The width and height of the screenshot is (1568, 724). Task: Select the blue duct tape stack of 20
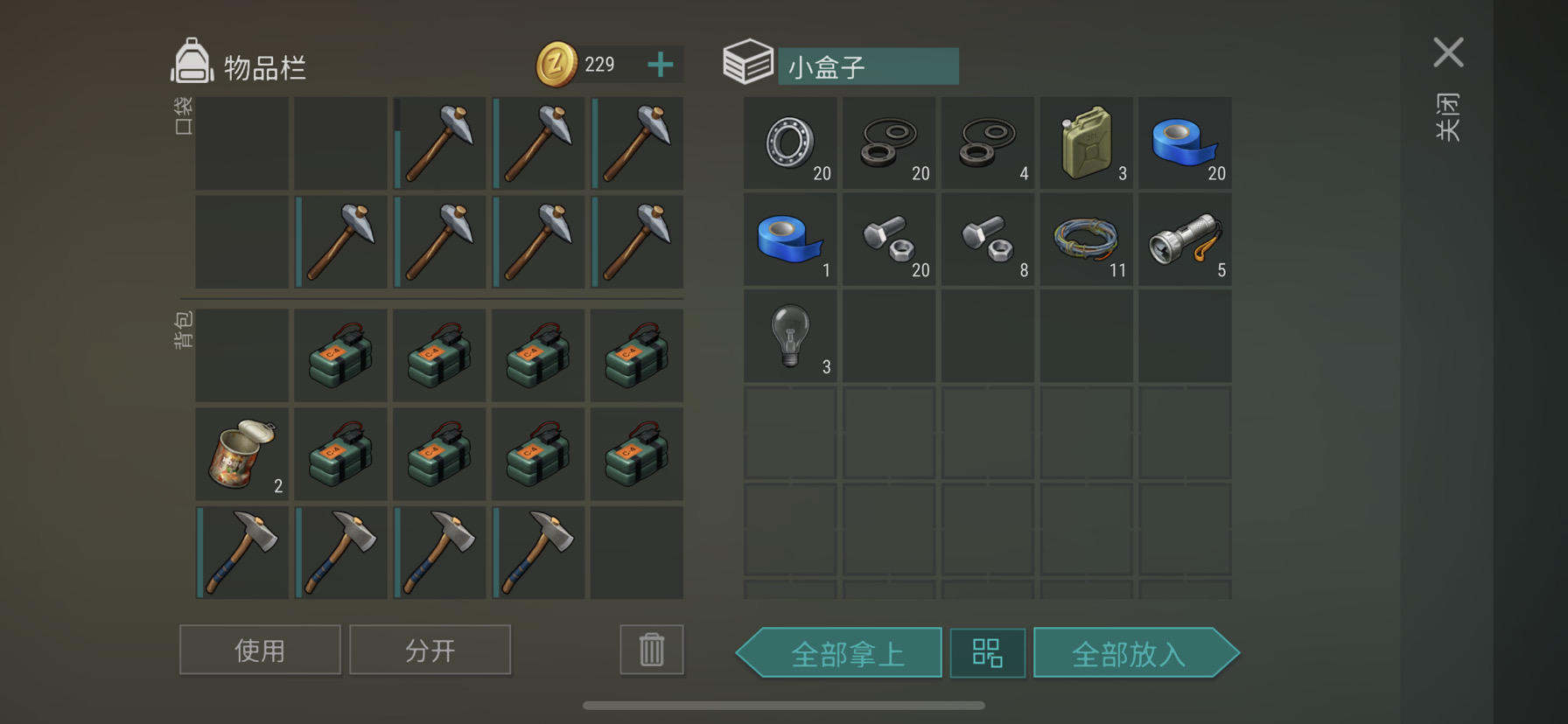click(x=1185, y=143)
